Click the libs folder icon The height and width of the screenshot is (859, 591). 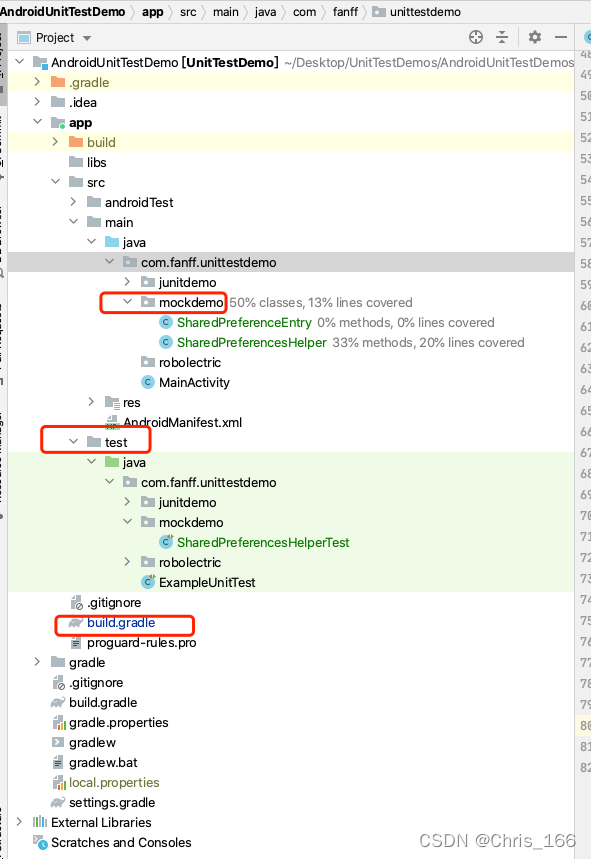(x=76, y=162)
